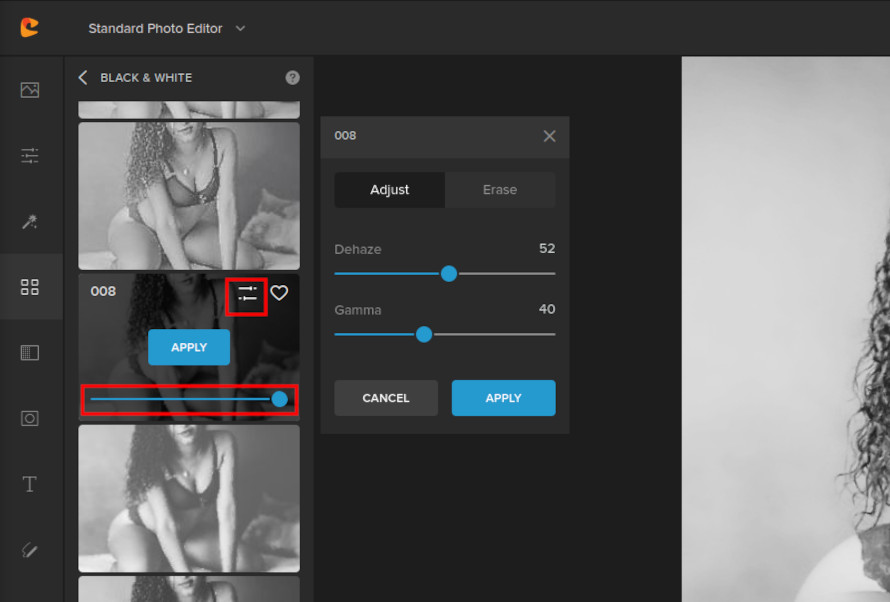Image resolution: width=890 pixels, height=602 pixels.
Task: Open the 008 filter settings icon
Action: 246,293
